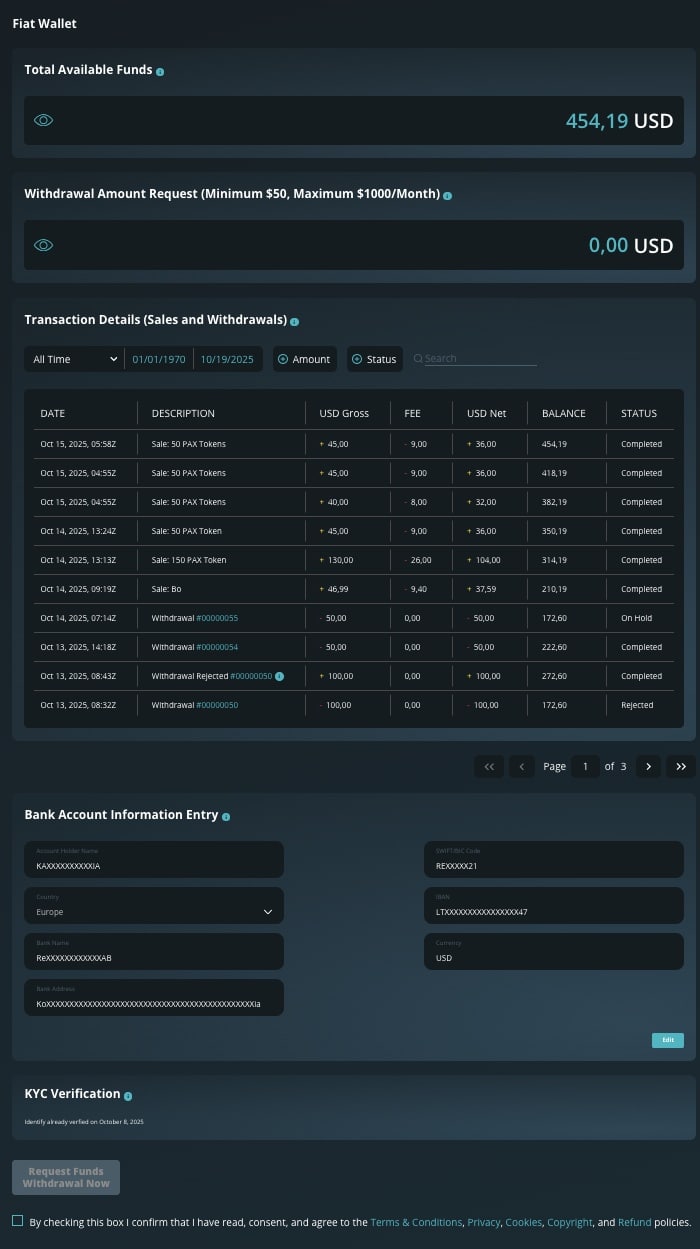Image resolution: width=700 pixels, height=1249 pixels.
Task: Open the Copyright policy link
Action: point(570,1222)
